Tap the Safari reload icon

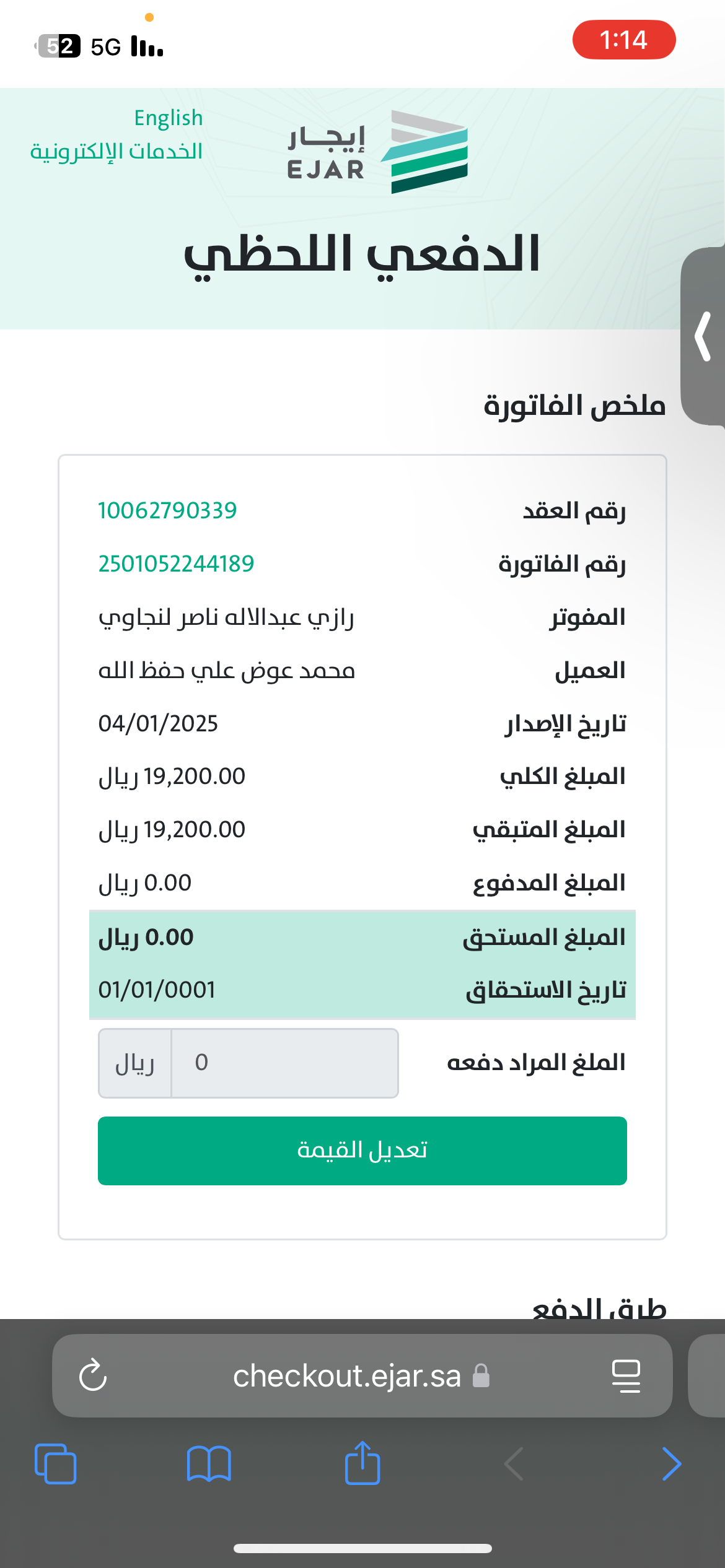(x=93, y=1375)
